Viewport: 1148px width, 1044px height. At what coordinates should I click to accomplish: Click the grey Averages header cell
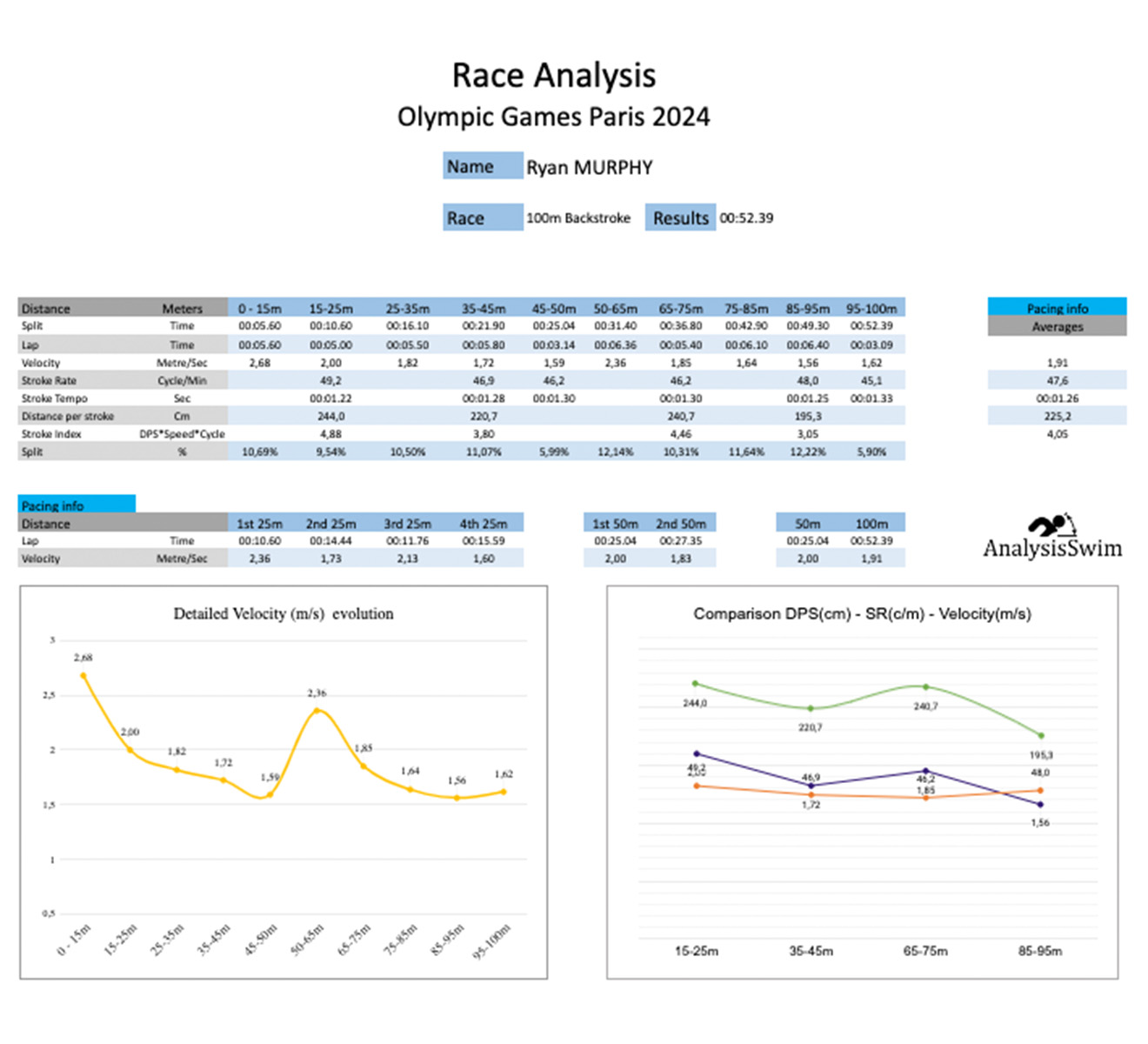[x=1057, y=326]
